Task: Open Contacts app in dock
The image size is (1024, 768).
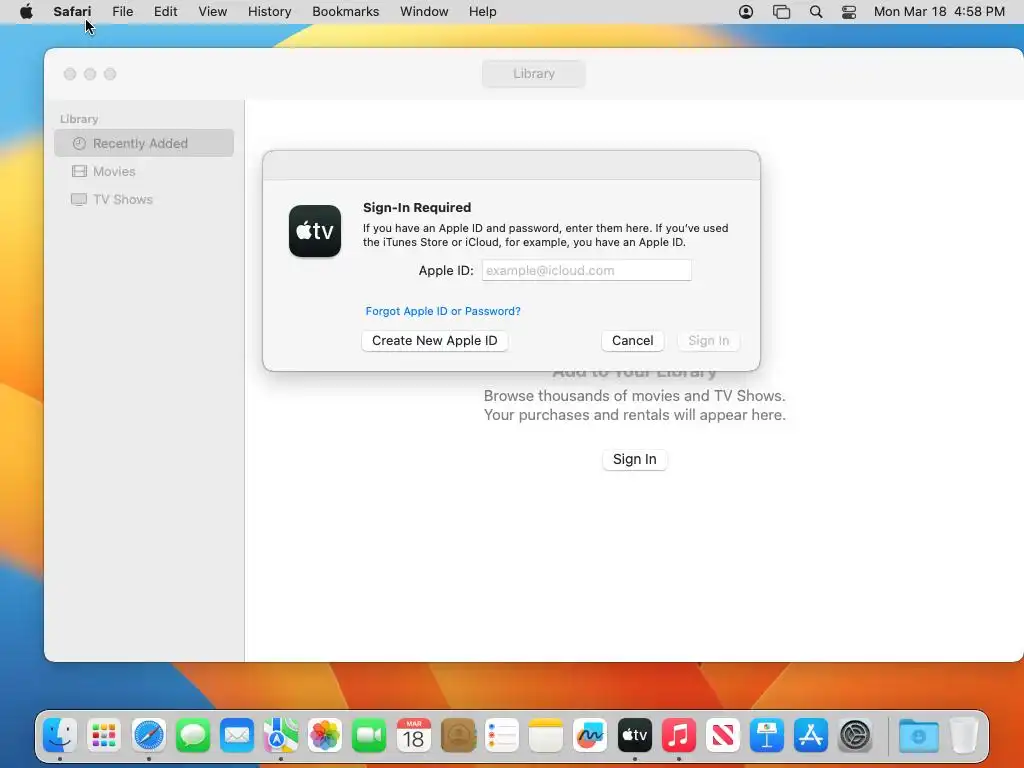Action: (458, 735)
